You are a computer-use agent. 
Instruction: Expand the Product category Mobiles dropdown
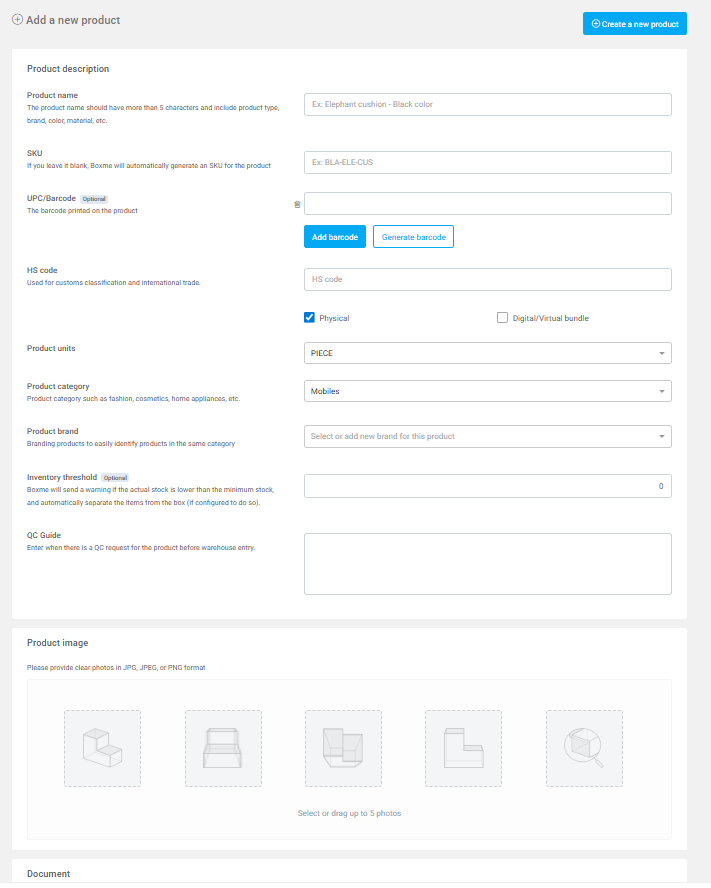click(487, 391)
